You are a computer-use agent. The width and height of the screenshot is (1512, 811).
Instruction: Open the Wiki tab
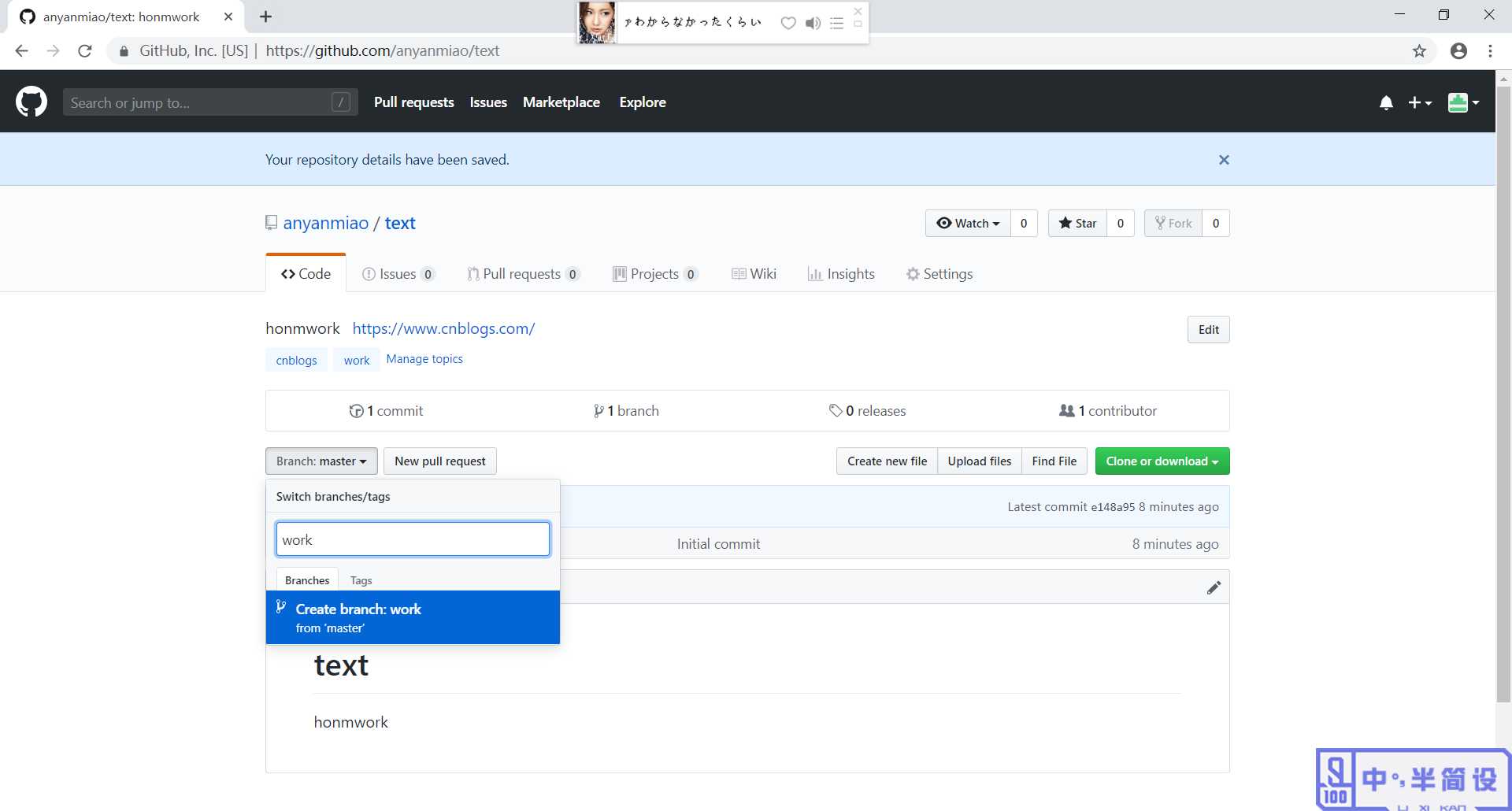(754, 274)
